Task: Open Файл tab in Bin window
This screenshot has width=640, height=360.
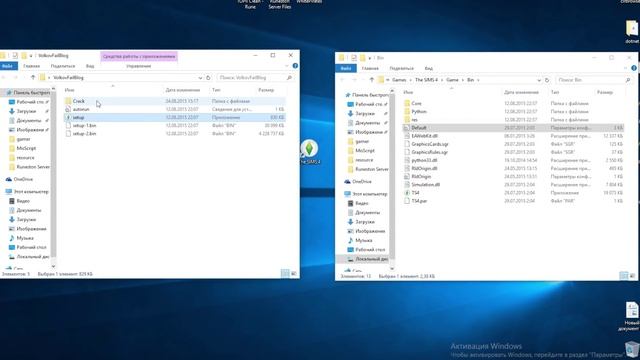Action: (346, 68)
